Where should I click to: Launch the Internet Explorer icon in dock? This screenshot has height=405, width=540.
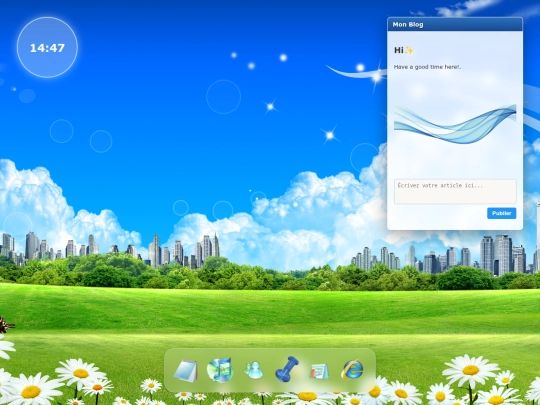[352, 370]
